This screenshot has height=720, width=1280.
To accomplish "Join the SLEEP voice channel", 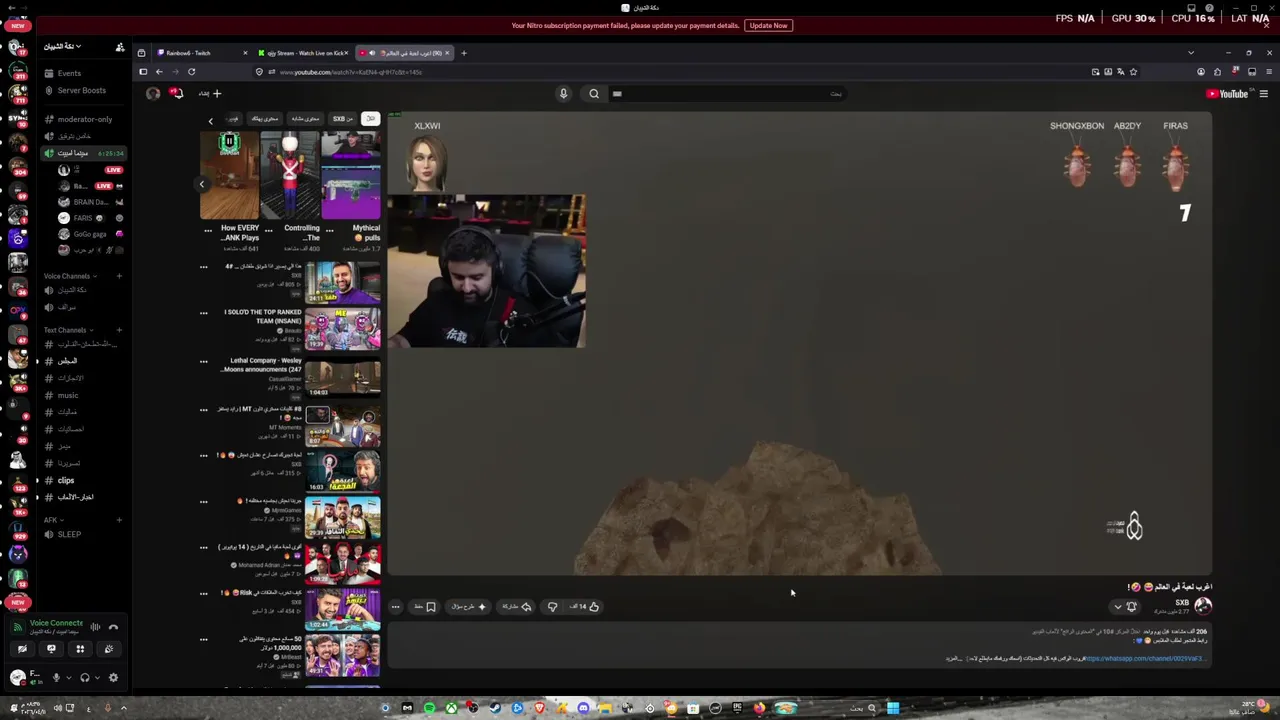I will (69, 535).
